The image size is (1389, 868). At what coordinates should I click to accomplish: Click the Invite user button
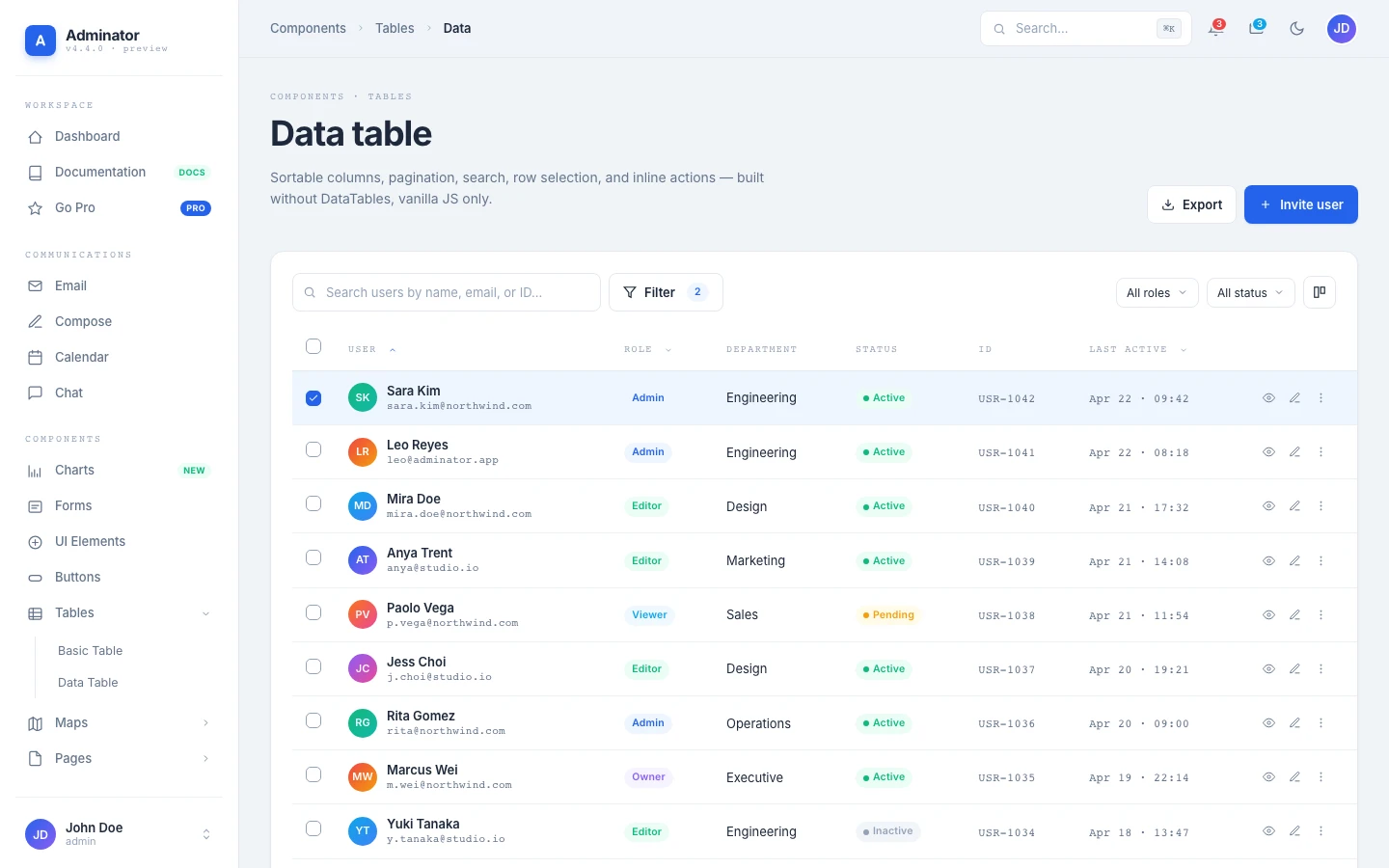1301,204
